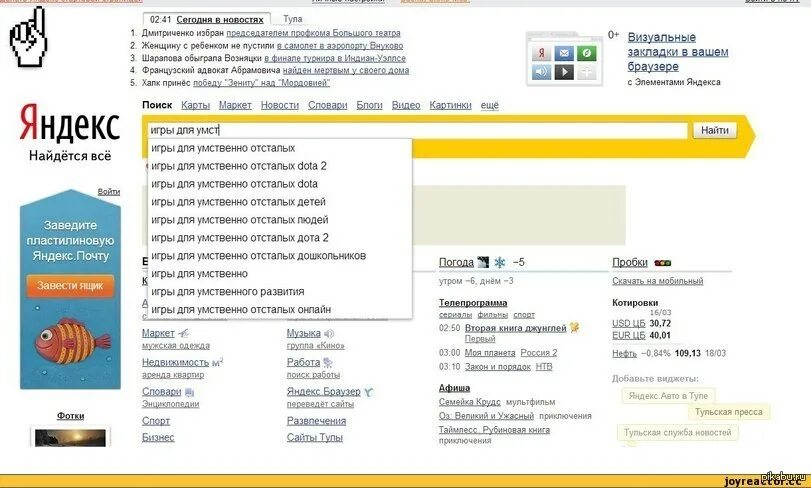Click the speaker bookmark tile icon
Screen dimensions: 811x488
click(541, 72)
